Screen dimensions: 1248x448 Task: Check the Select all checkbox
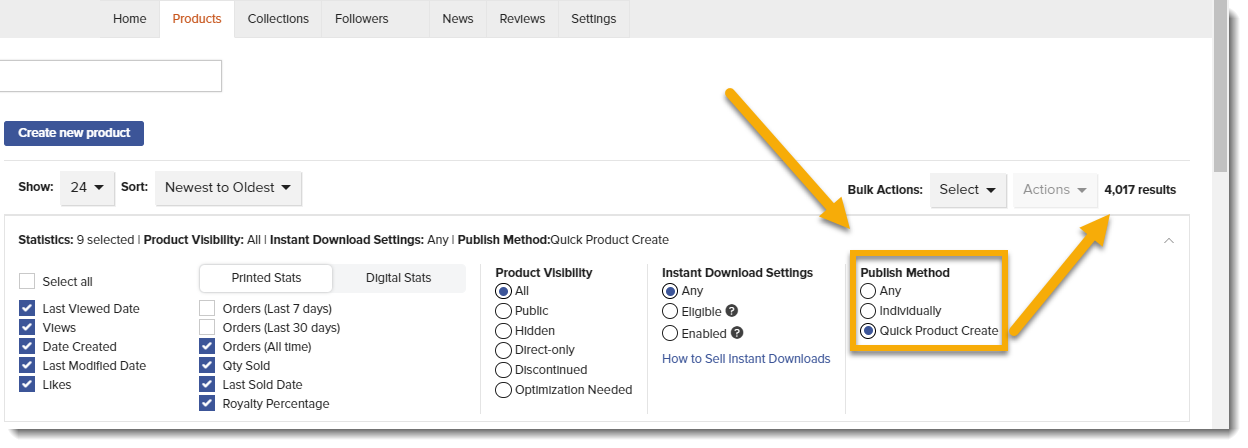pyautogui.click(x=27, y=281)
